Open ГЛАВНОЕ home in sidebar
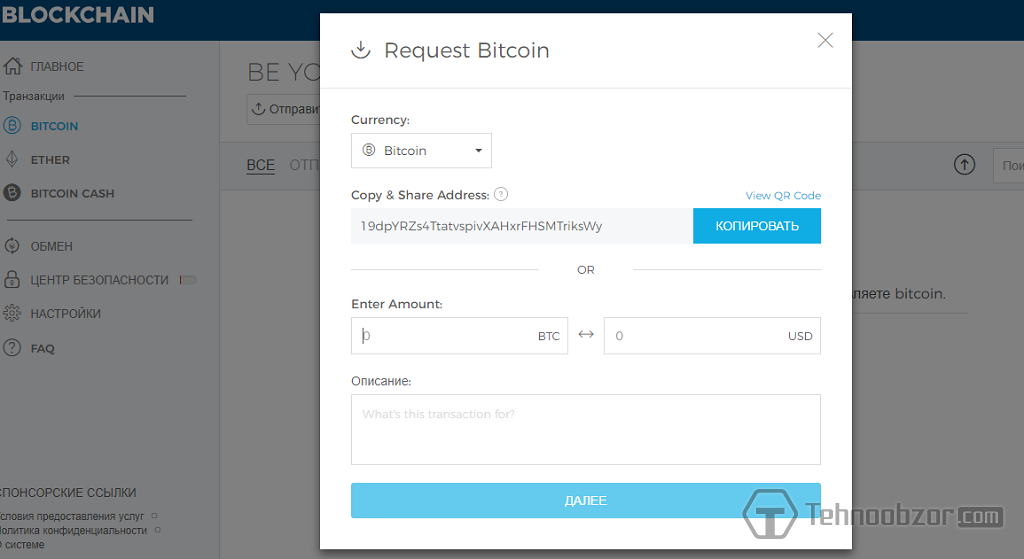1024x559 pixels. 57,67
